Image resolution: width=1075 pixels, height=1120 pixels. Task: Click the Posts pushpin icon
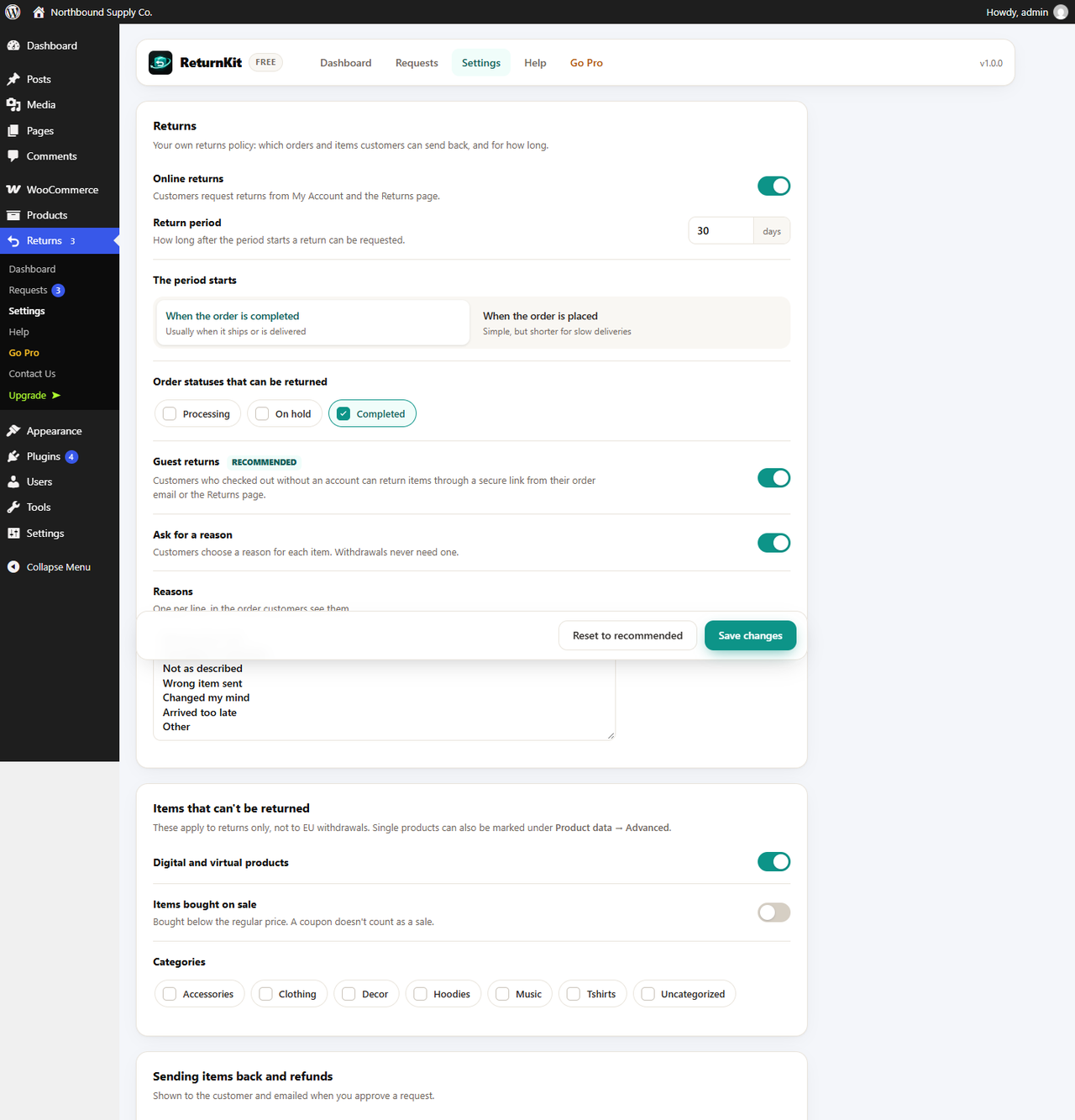click(x=13, y=79)
